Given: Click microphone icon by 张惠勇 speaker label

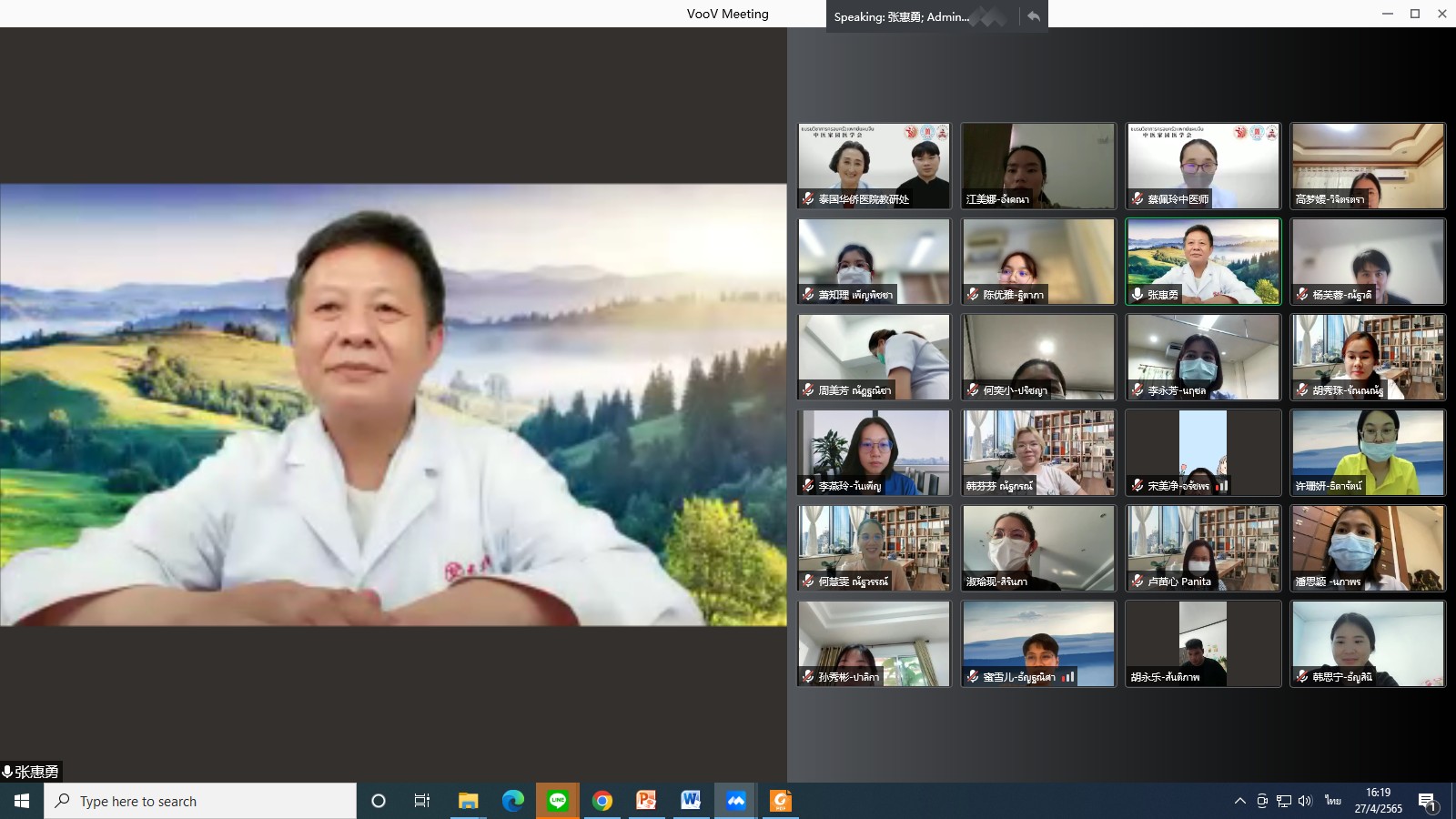Looking at the screenshot, I should pos(7,772).
